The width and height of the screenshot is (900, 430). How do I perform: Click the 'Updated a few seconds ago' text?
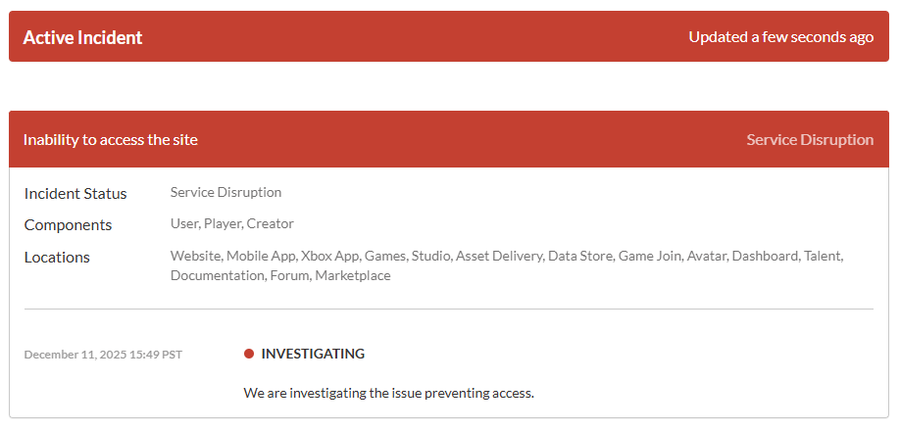point(781,37)
